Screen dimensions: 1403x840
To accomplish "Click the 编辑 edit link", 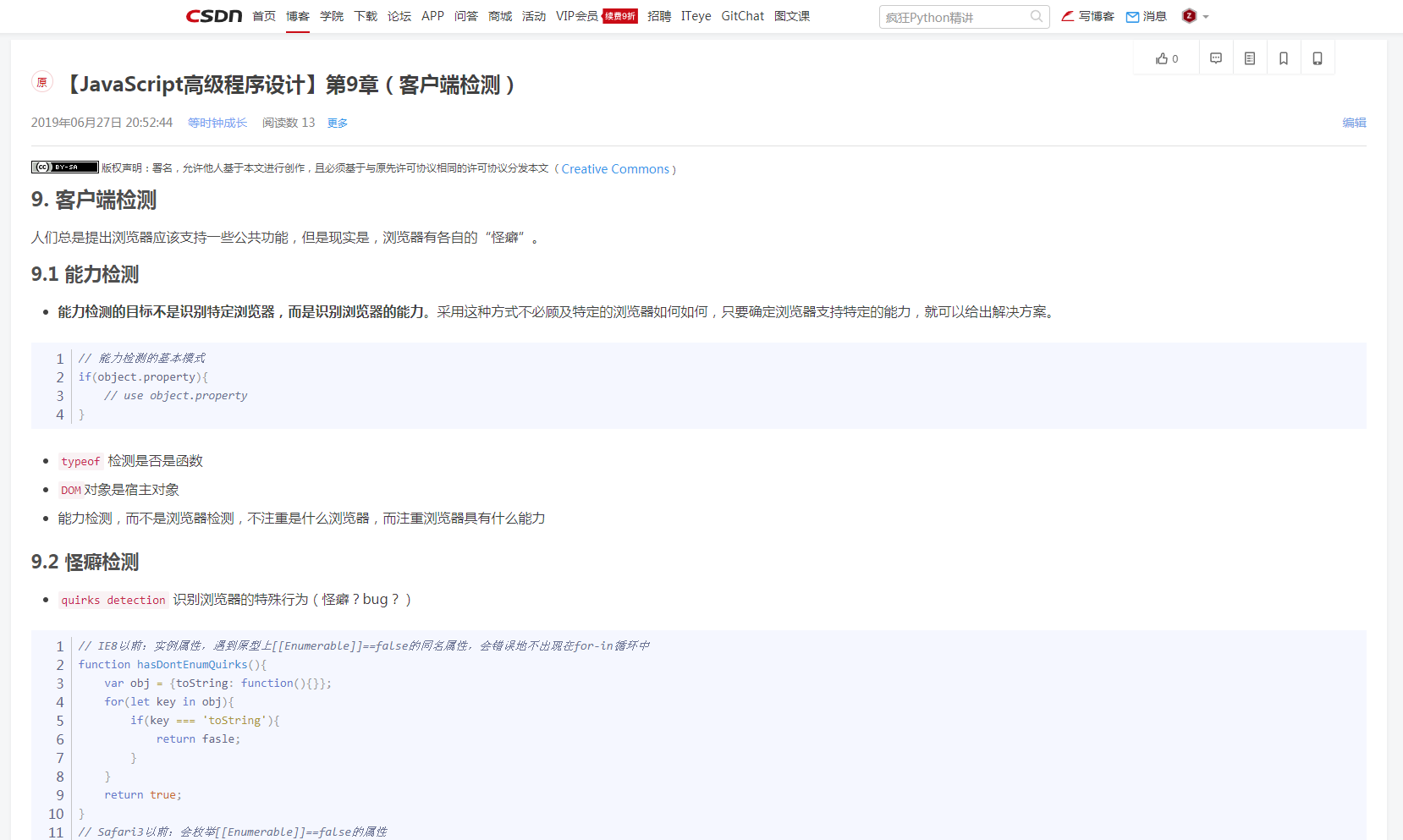I will (x=1354, y=123).
